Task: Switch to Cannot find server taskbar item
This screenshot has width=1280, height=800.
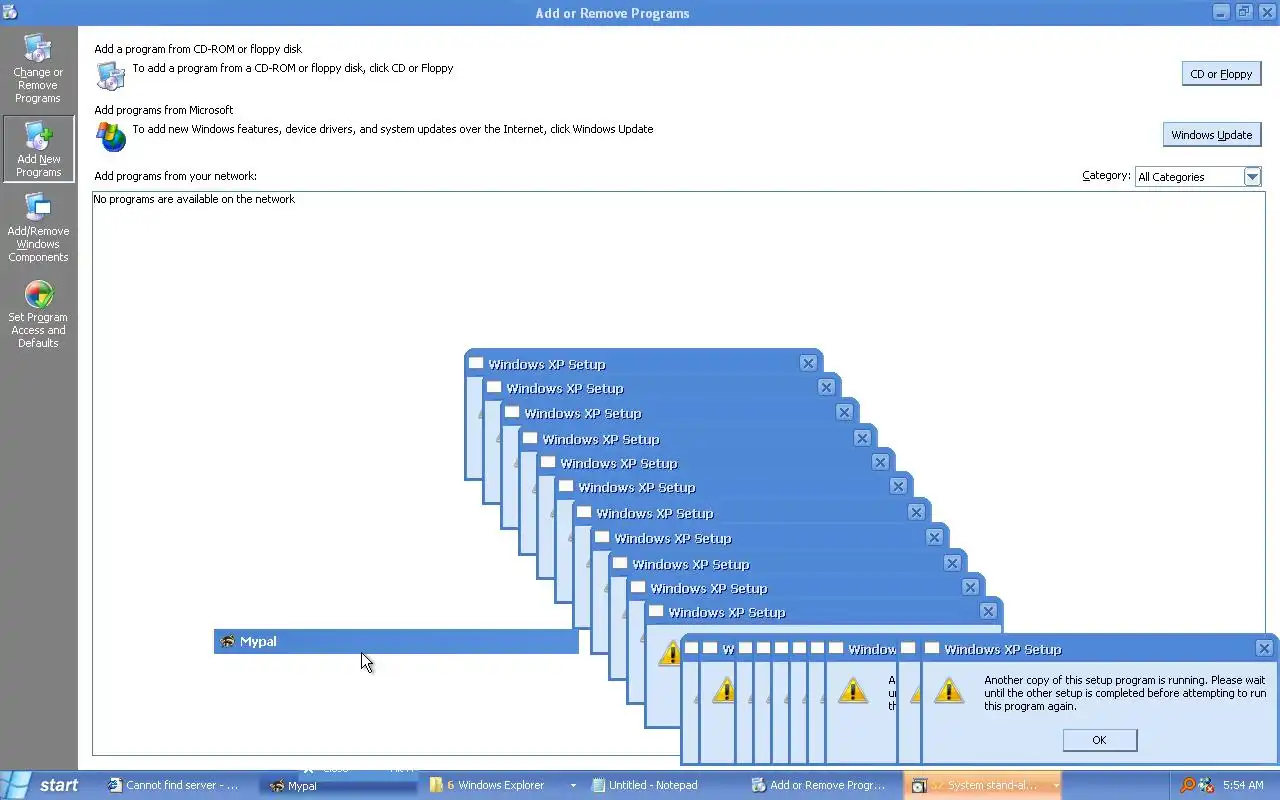Action: tap(181, 785)
